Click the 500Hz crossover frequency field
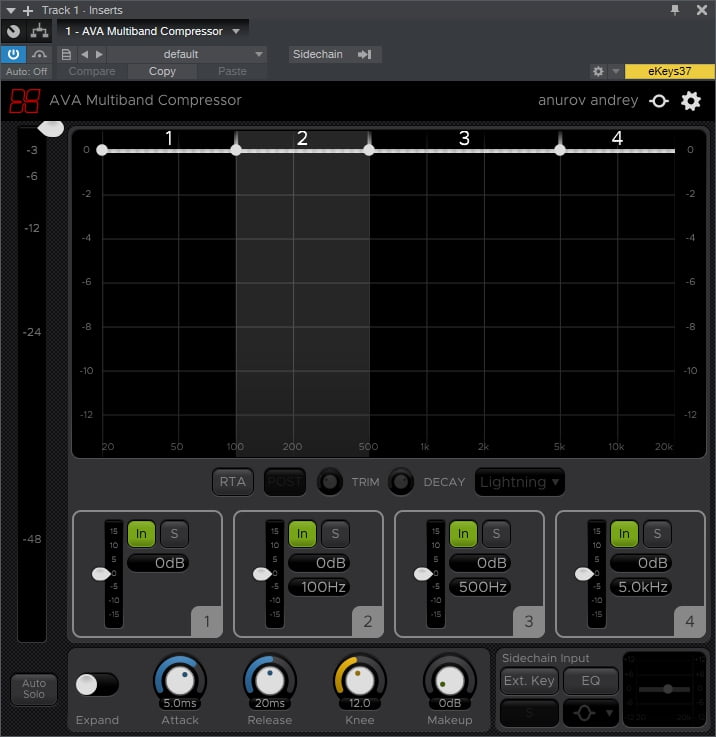716x737 pixels. pos(480,587)
